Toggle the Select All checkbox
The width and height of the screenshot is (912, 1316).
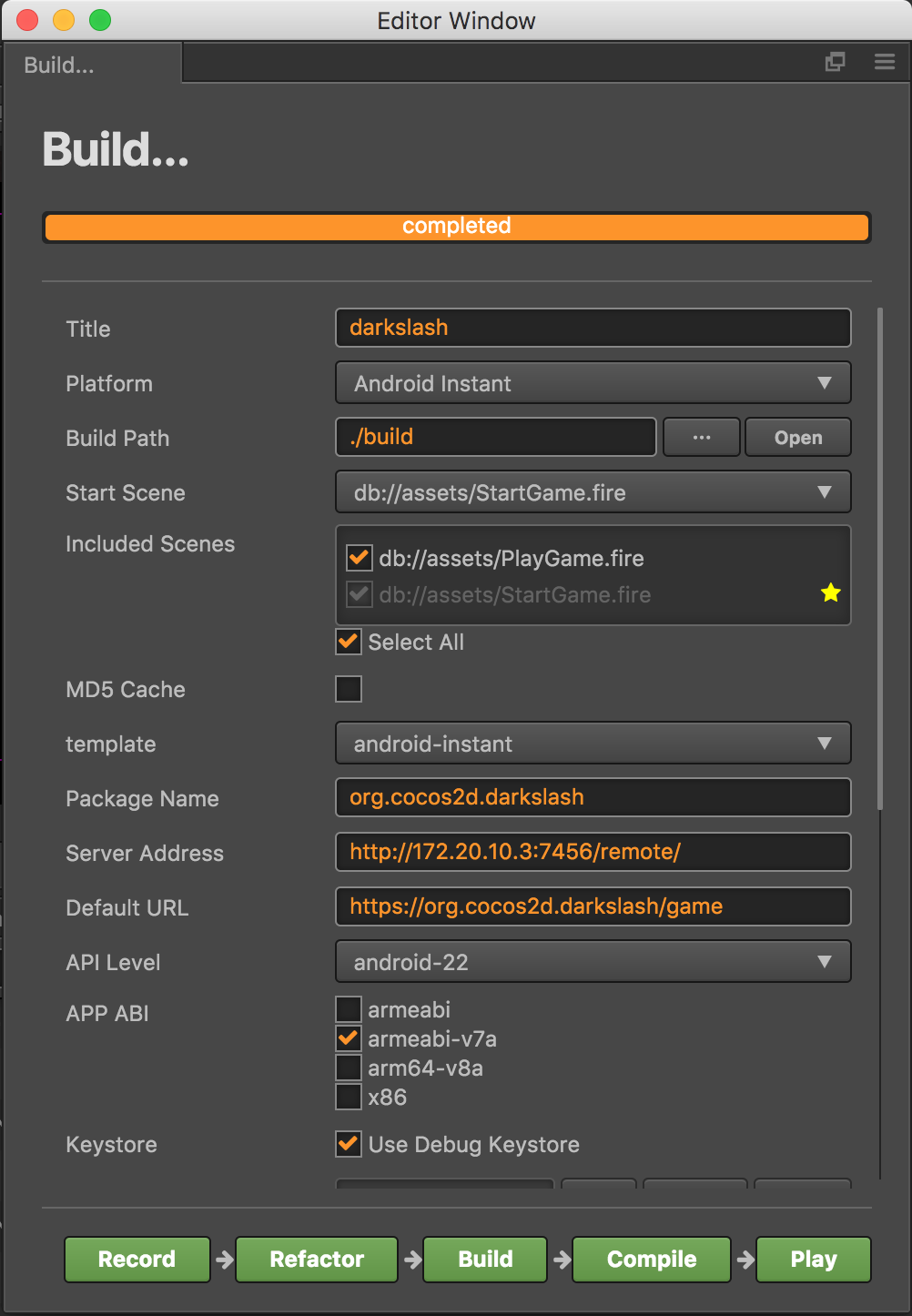(x=349, y=642)
